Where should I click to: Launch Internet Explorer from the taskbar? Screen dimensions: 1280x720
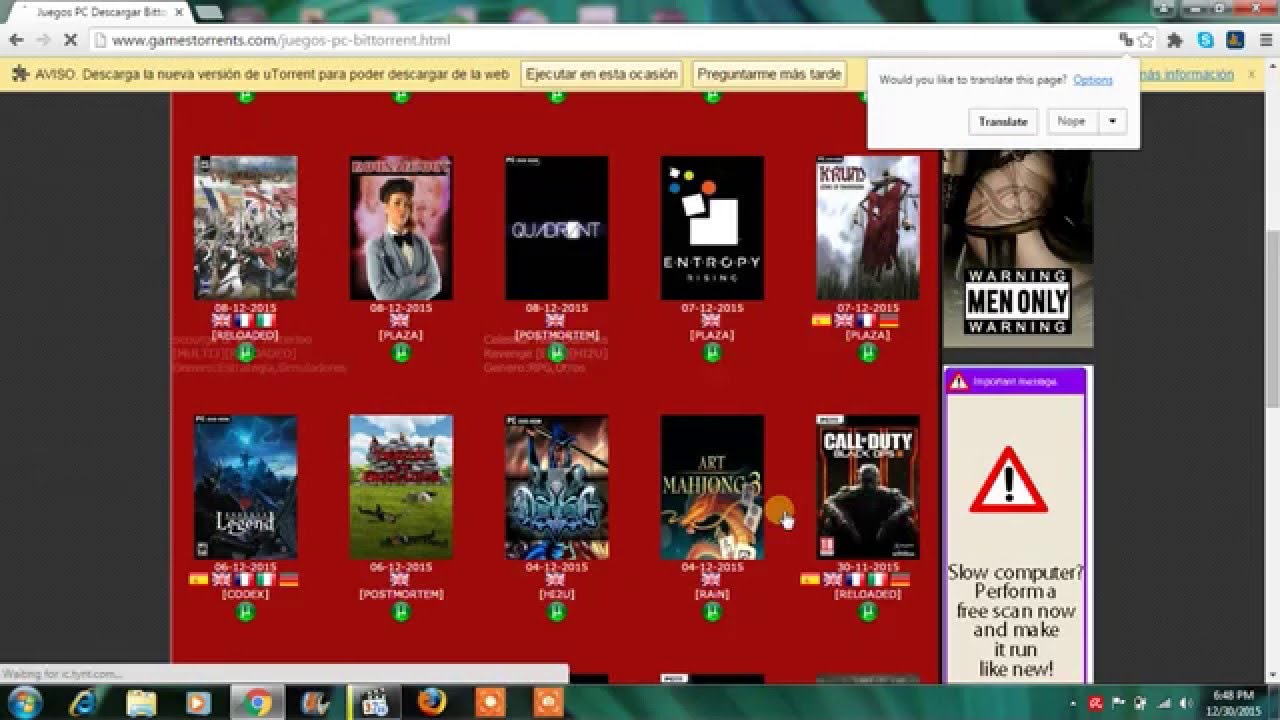pyautogui.click(x=84, y=703)
